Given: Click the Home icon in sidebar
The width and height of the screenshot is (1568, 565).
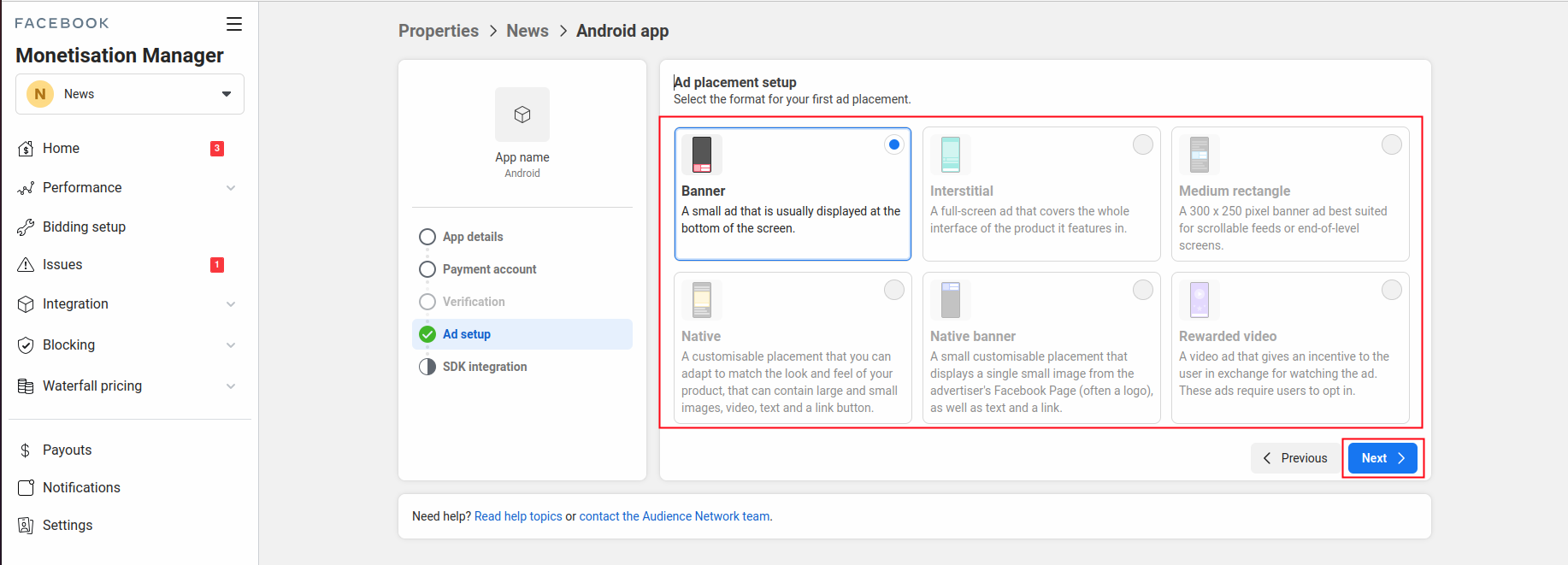Looking at the screenshot, I should coord(26,149).
